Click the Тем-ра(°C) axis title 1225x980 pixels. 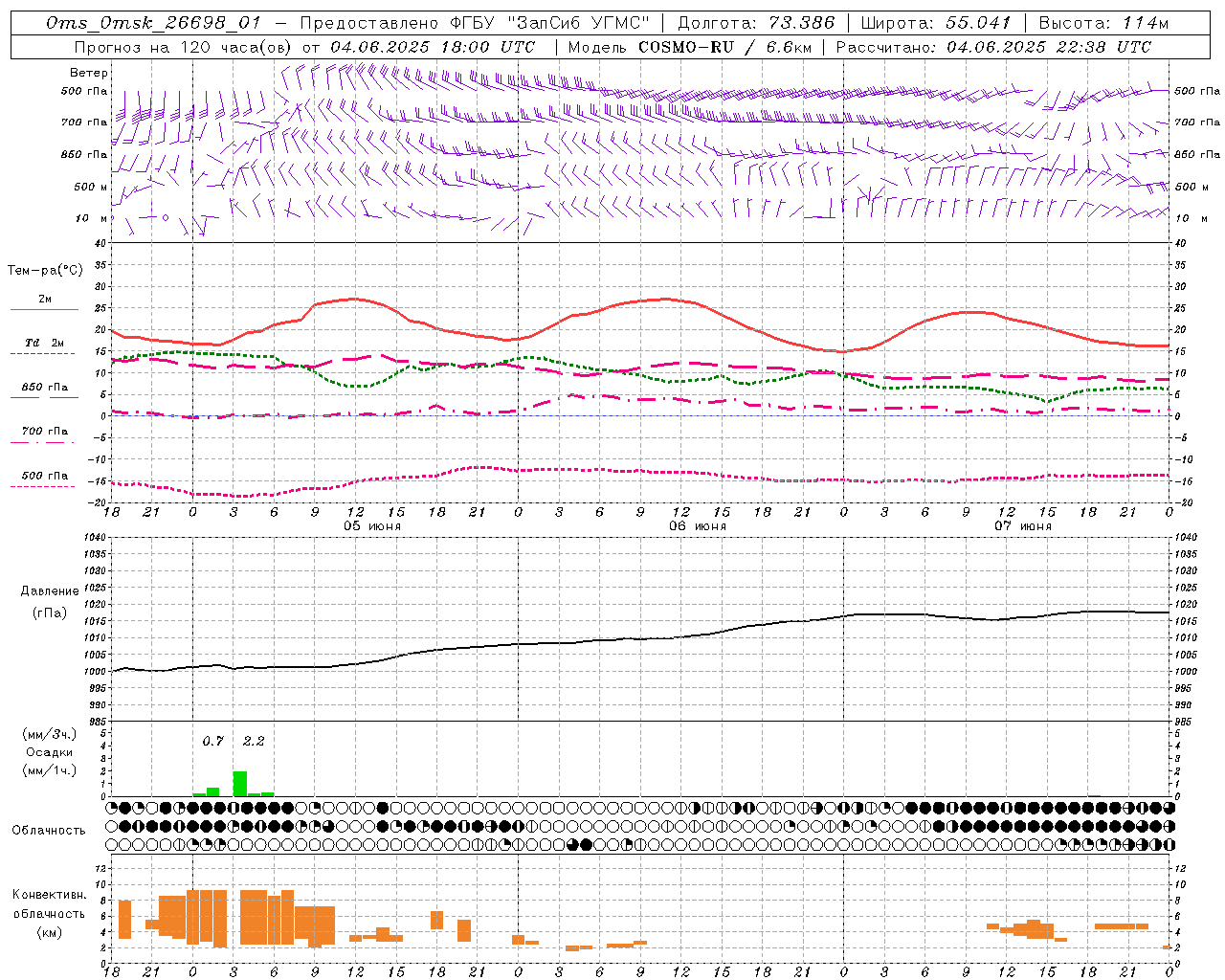tap(45, 271)
